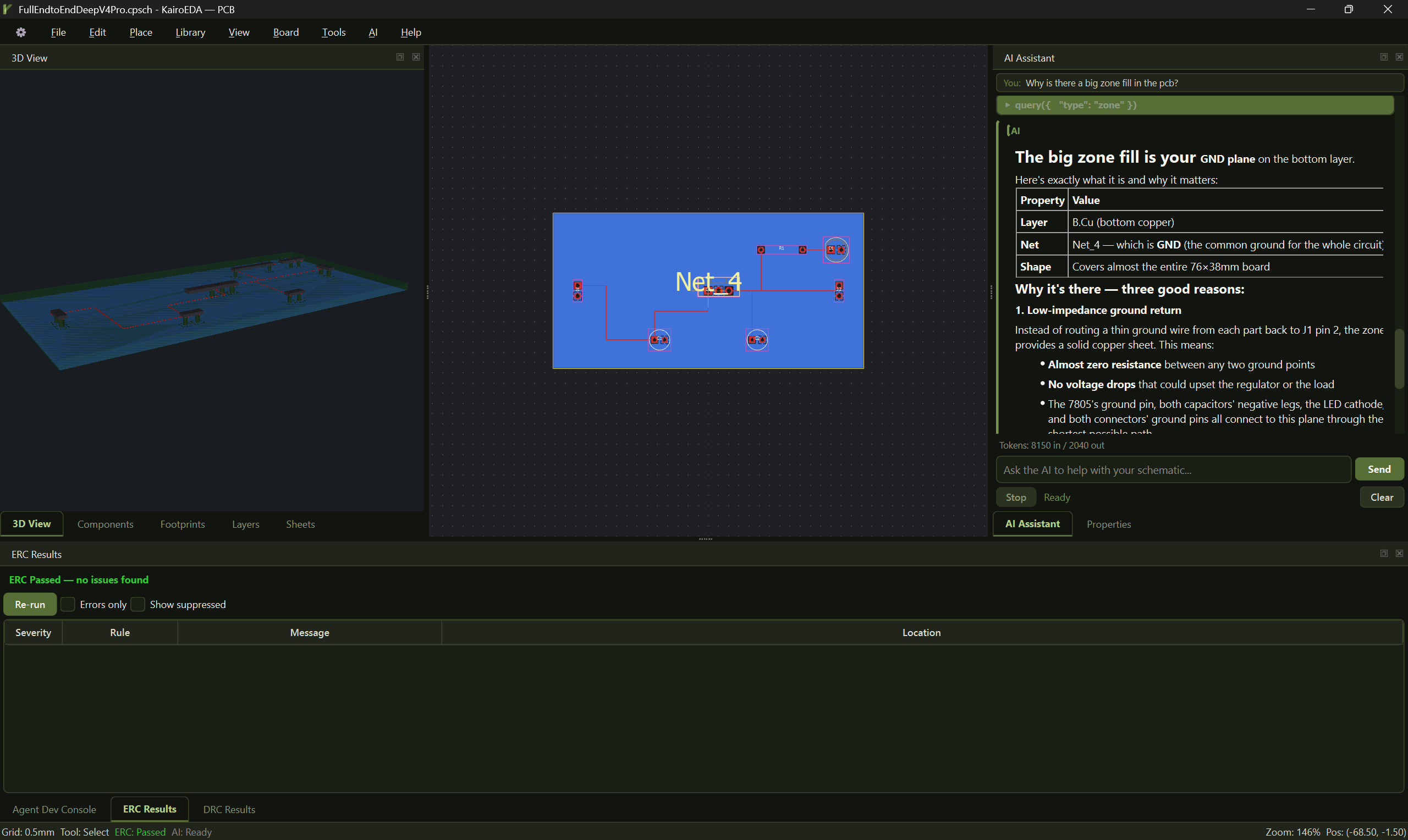Open the View menu
1408x840 pixels.
tap(239, 32)
